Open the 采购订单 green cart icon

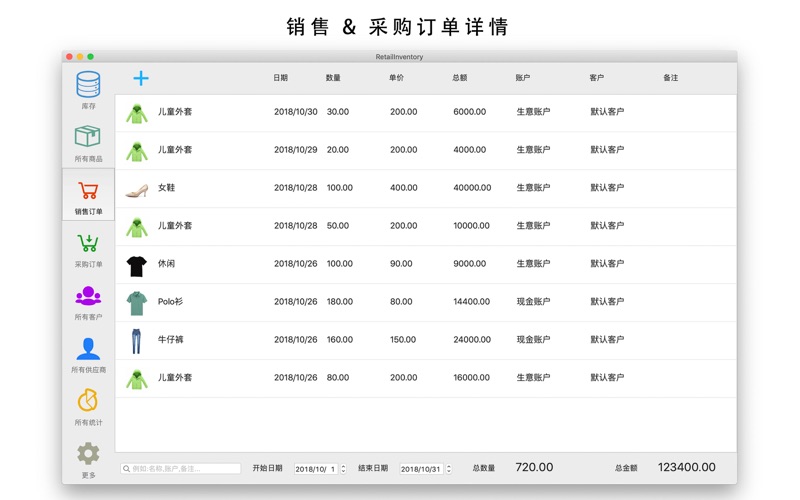[x=88, y=243]
